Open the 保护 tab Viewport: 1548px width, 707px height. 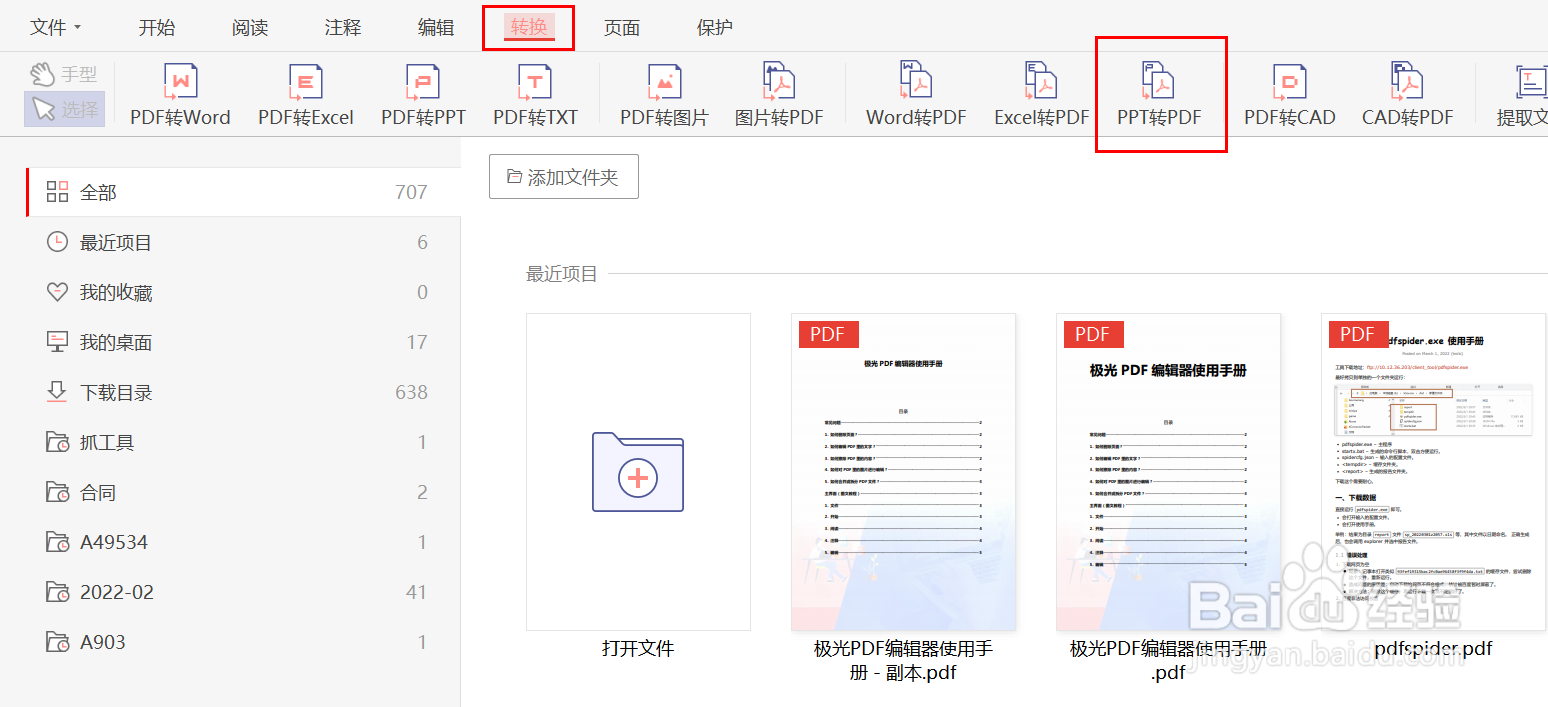tap(715, 27)
